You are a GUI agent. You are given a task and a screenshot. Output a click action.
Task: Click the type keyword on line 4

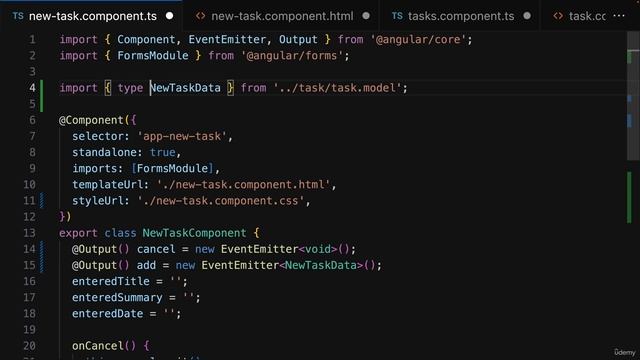[130, 88]
